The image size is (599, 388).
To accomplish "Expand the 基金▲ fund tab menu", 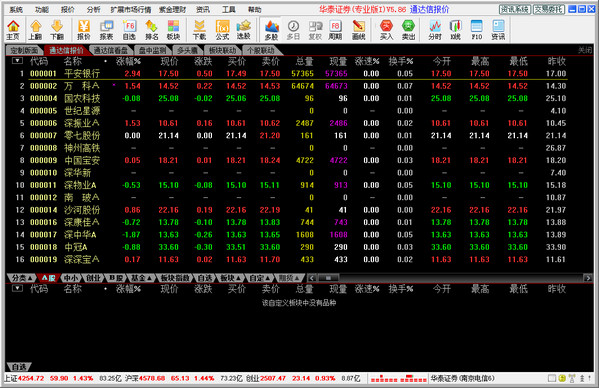I will click(142, 278).
